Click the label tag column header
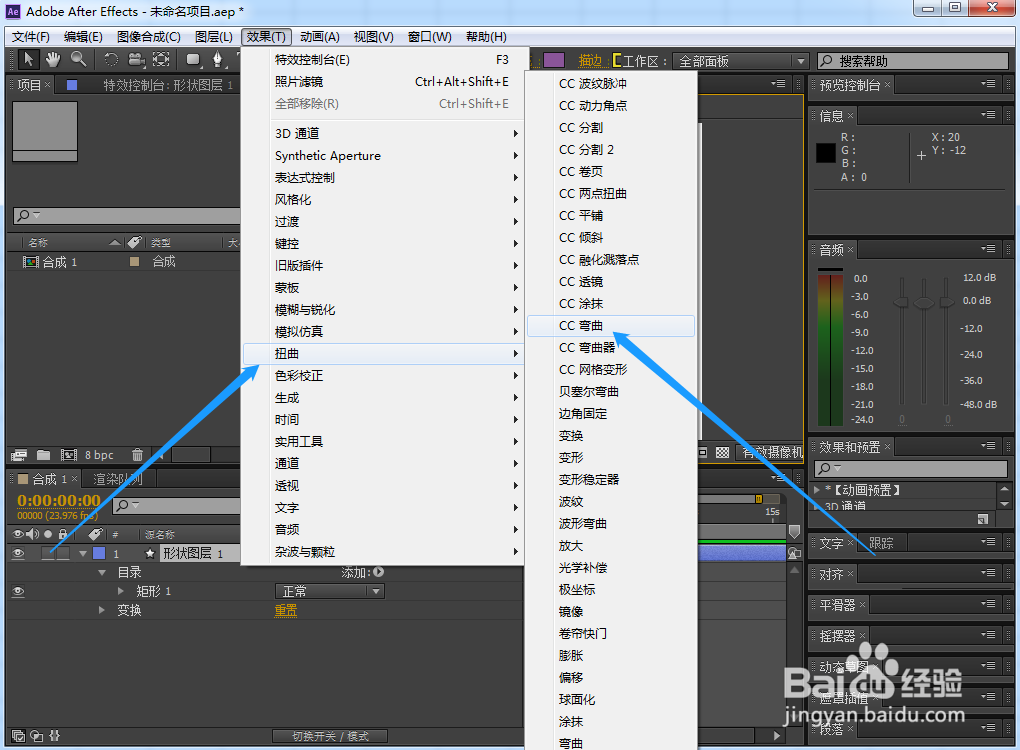 (x=96, y=534)
